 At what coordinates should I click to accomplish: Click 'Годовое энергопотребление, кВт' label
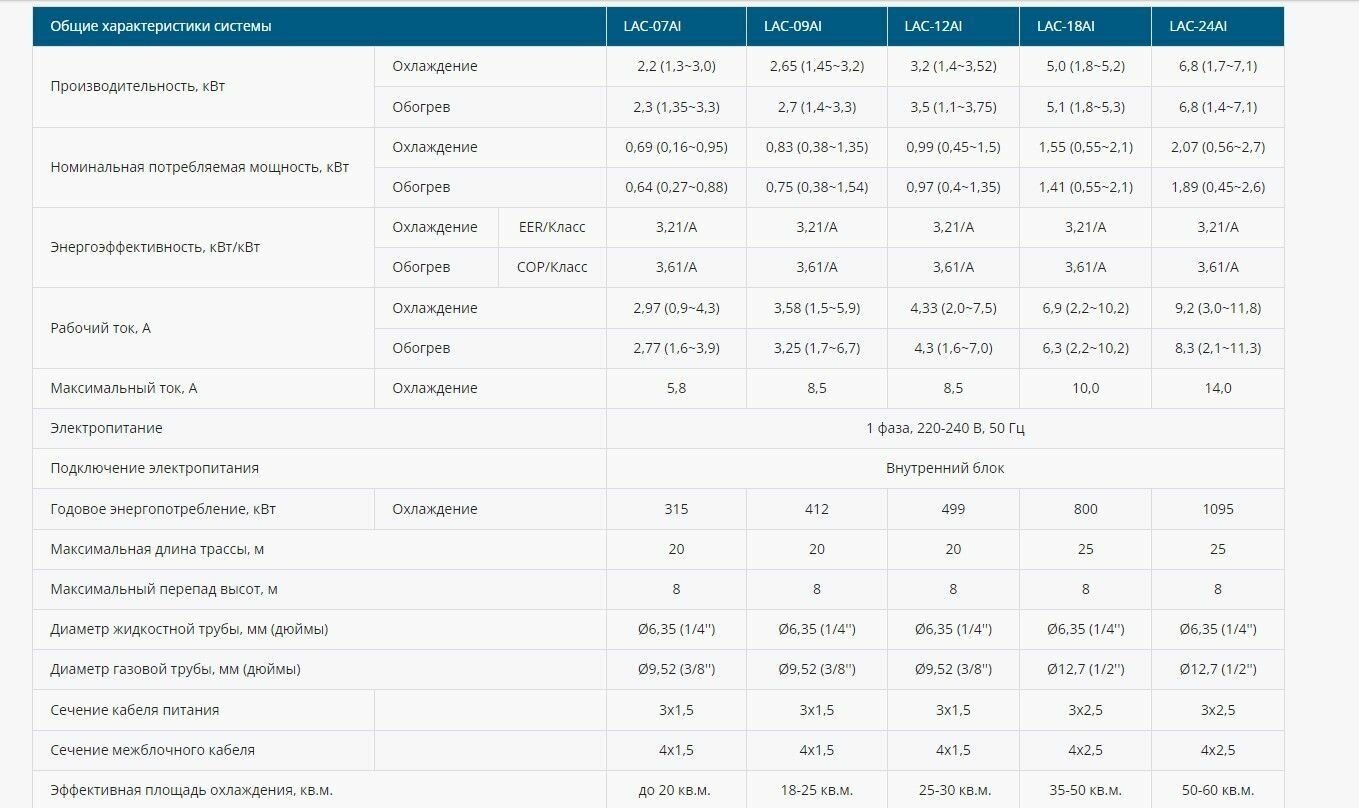coord(163,509)
